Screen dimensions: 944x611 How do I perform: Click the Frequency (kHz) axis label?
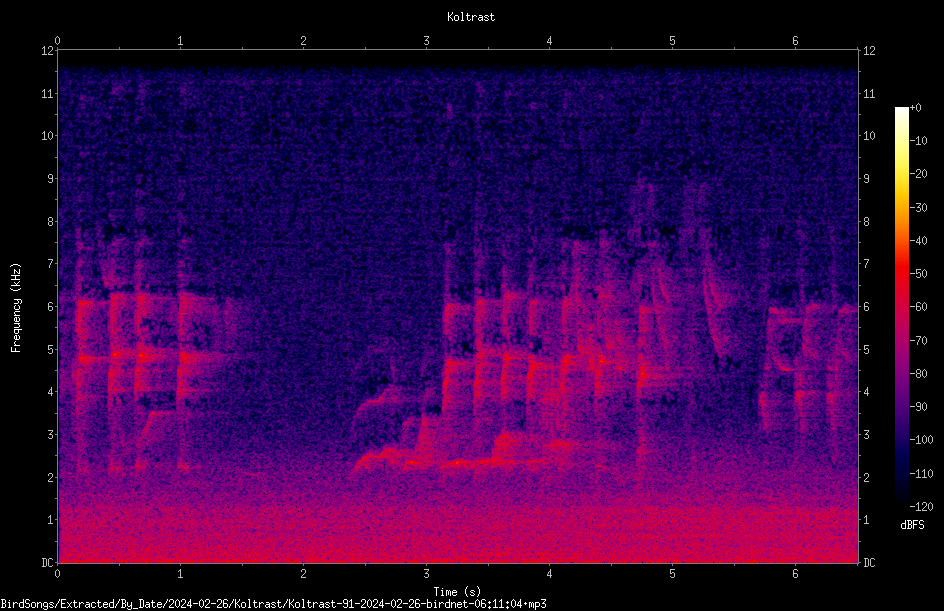pyautogui.click(x=16, y=307)
